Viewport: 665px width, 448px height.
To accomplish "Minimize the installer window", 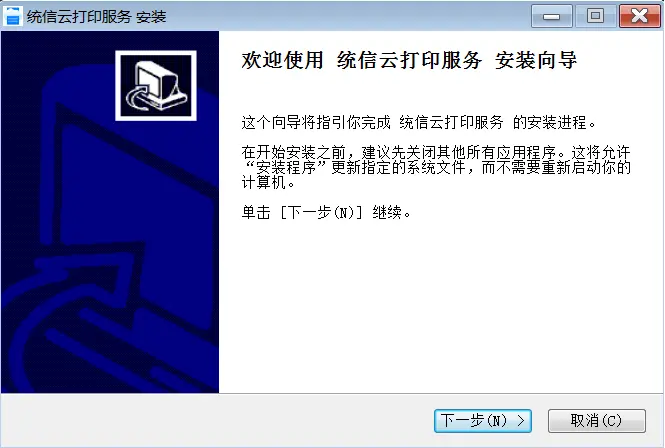I will tap(552, 16).
